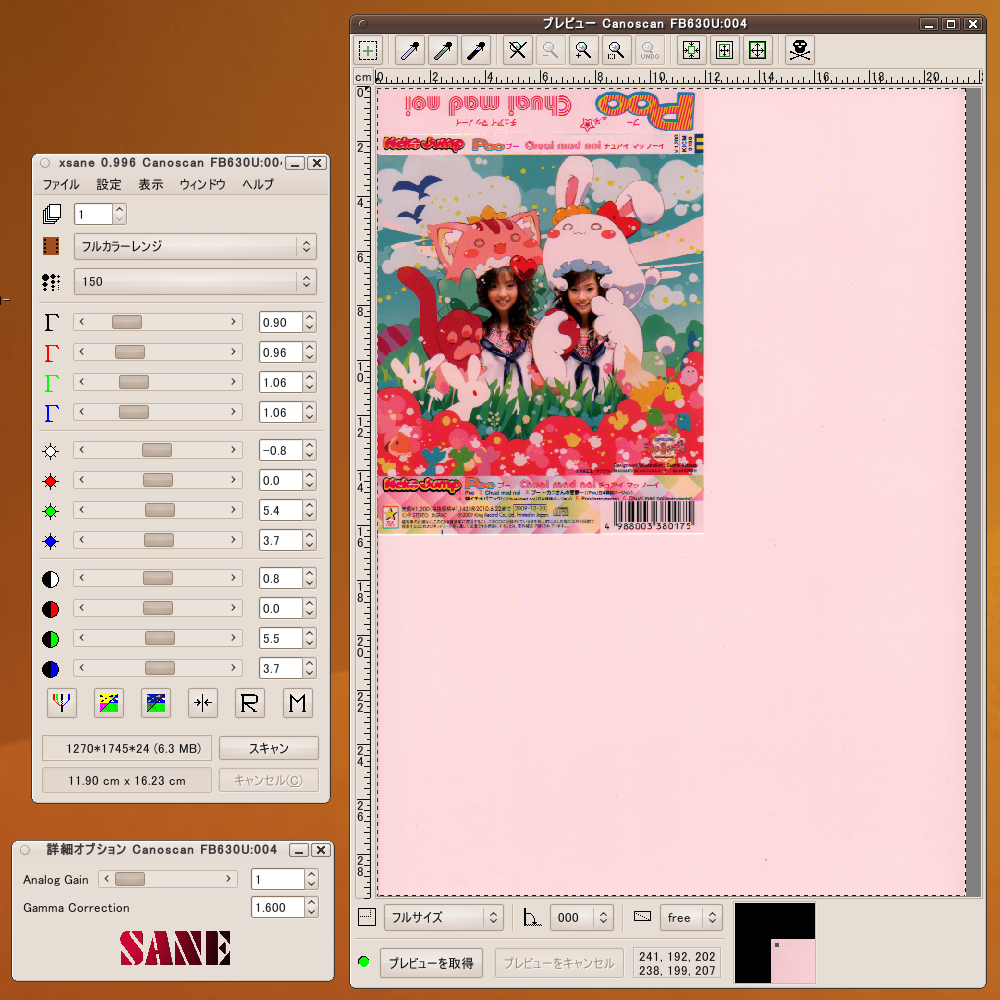
Task: Click the Gamma Correction field showing 1.600
Action: pos(277,908)
